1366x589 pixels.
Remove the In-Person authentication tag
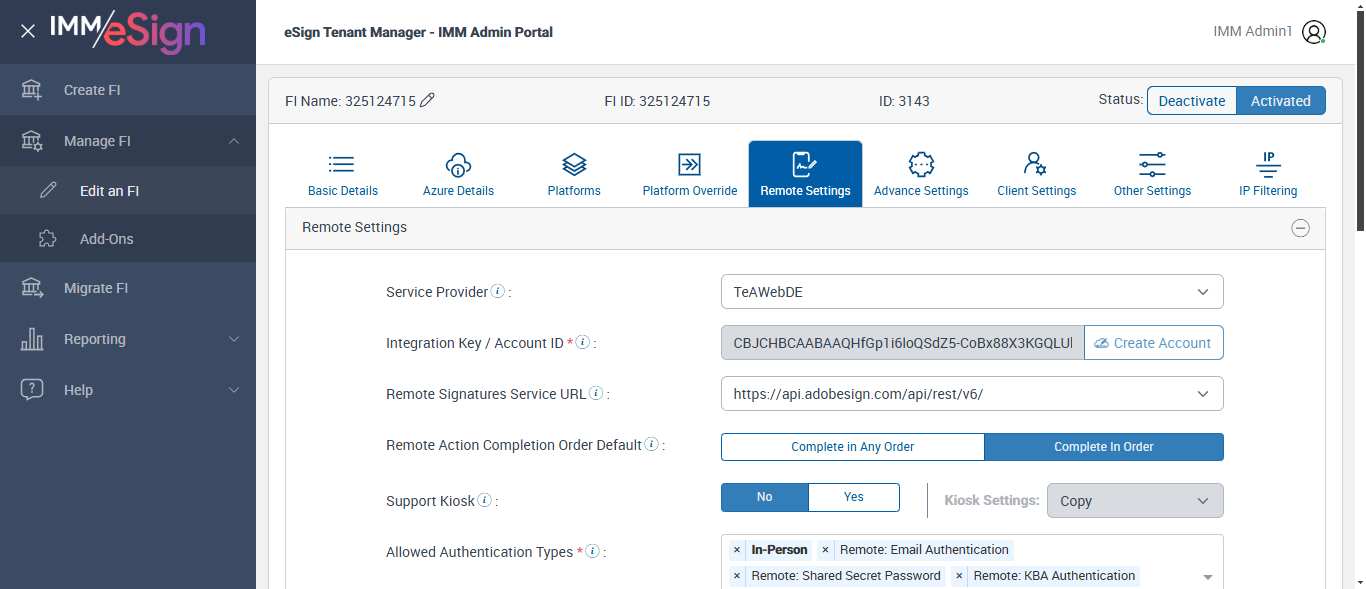coord(737,550)
